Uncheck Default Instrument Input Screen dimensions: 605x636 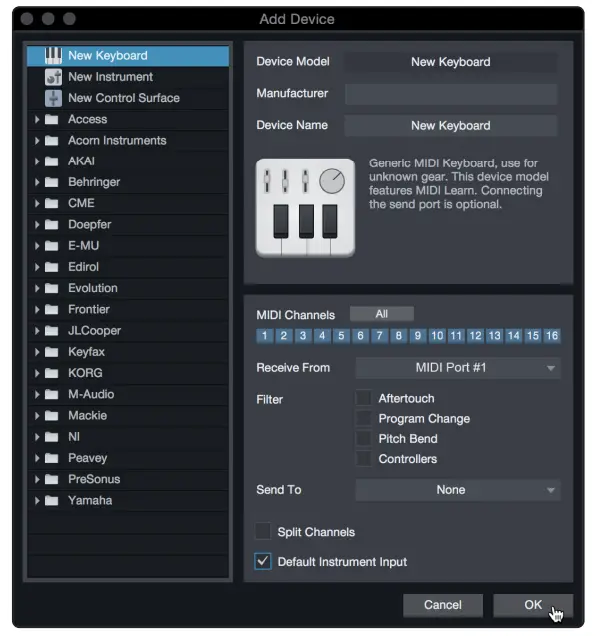coord(263,561)
